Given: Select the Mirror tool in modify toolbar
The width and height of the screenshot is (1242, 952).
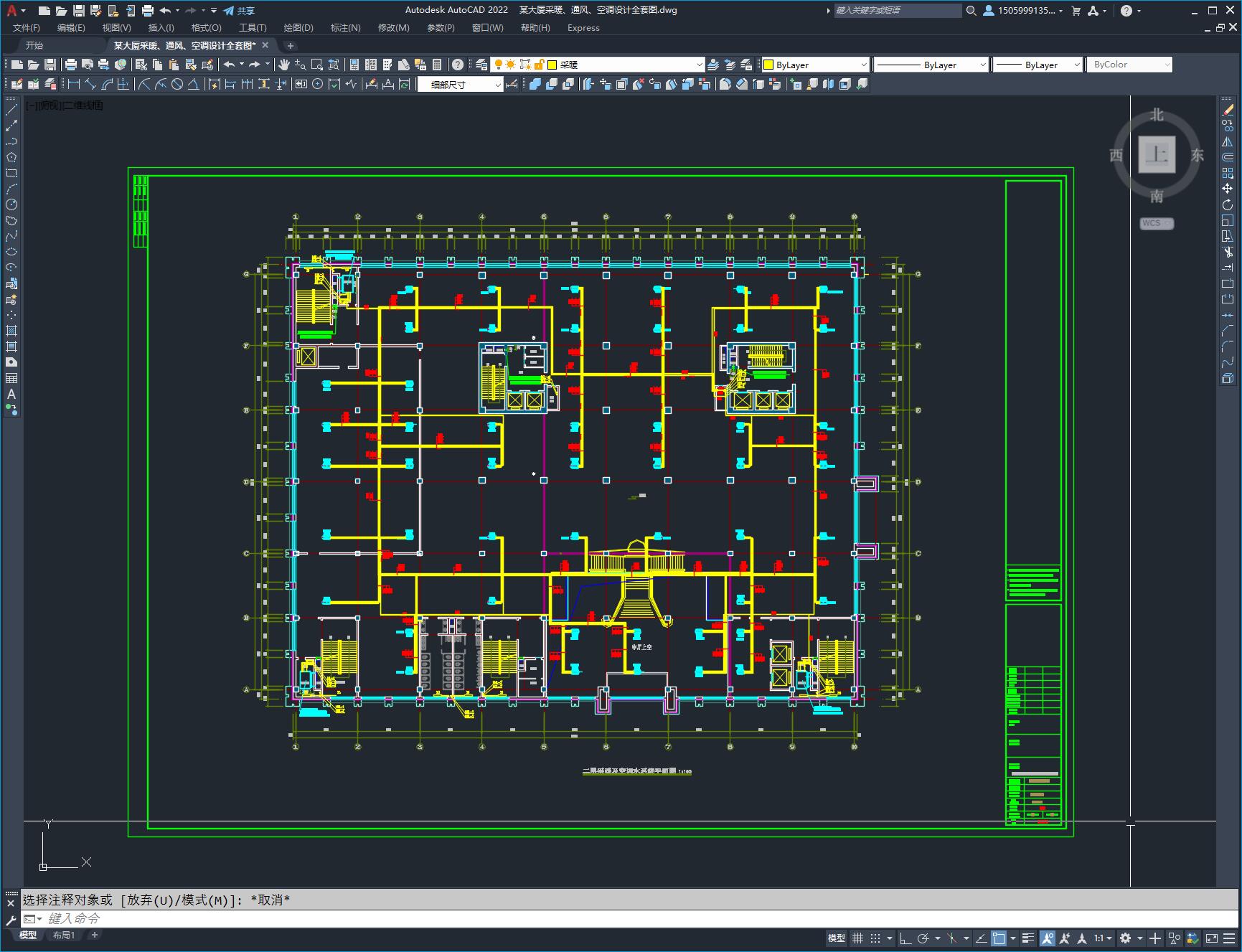Looking at the screenshot, I should 1228,141.
